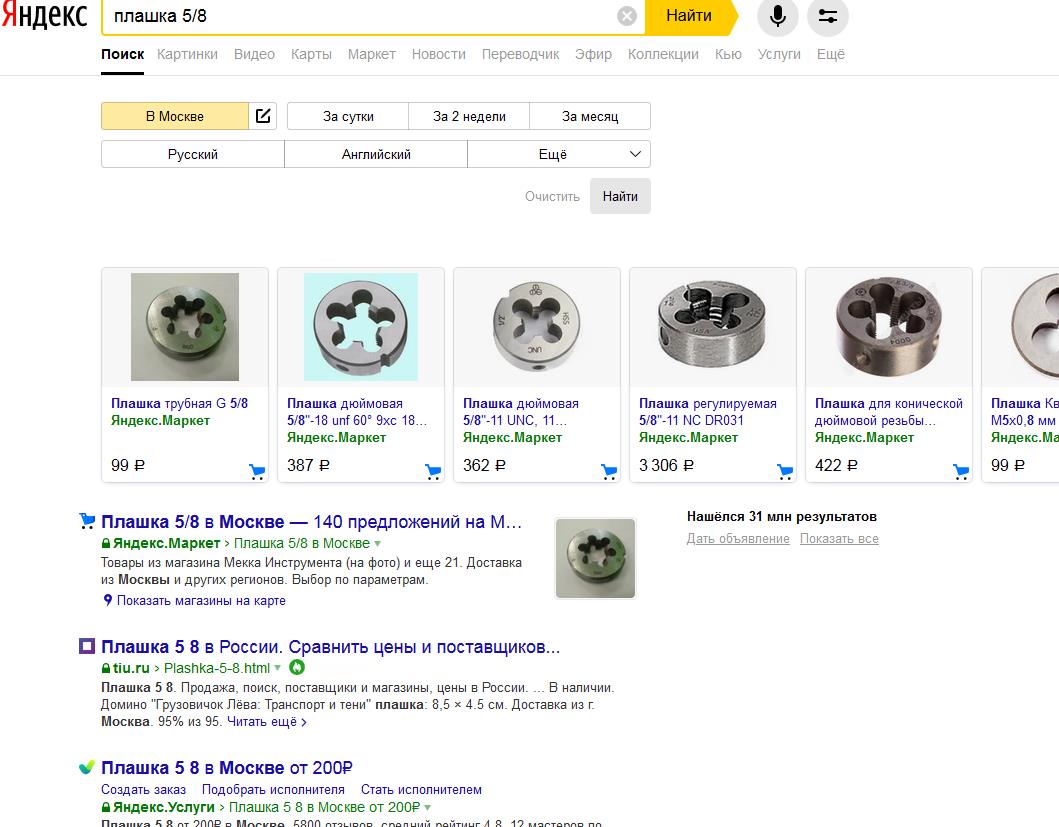This screenshot has height=827, width=1059.
Task: Click Создать заказ link
Action: (x=143, y=789)
